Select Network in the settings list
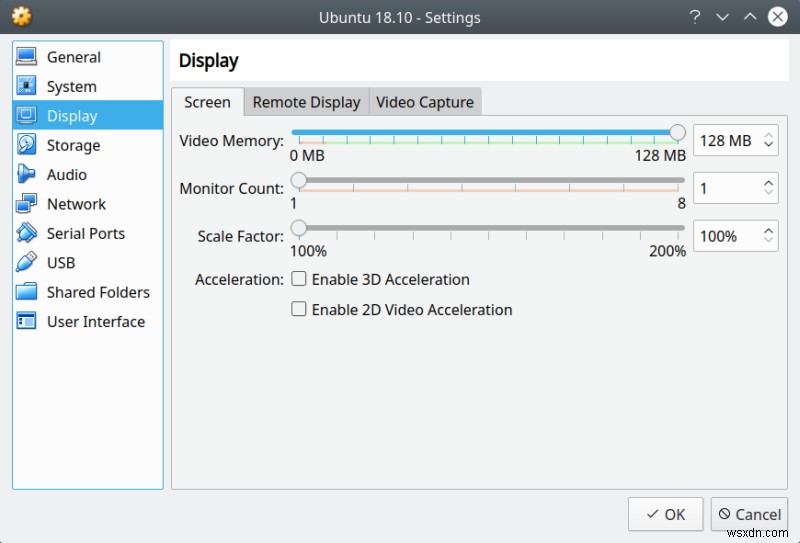 tap(88, 204)
